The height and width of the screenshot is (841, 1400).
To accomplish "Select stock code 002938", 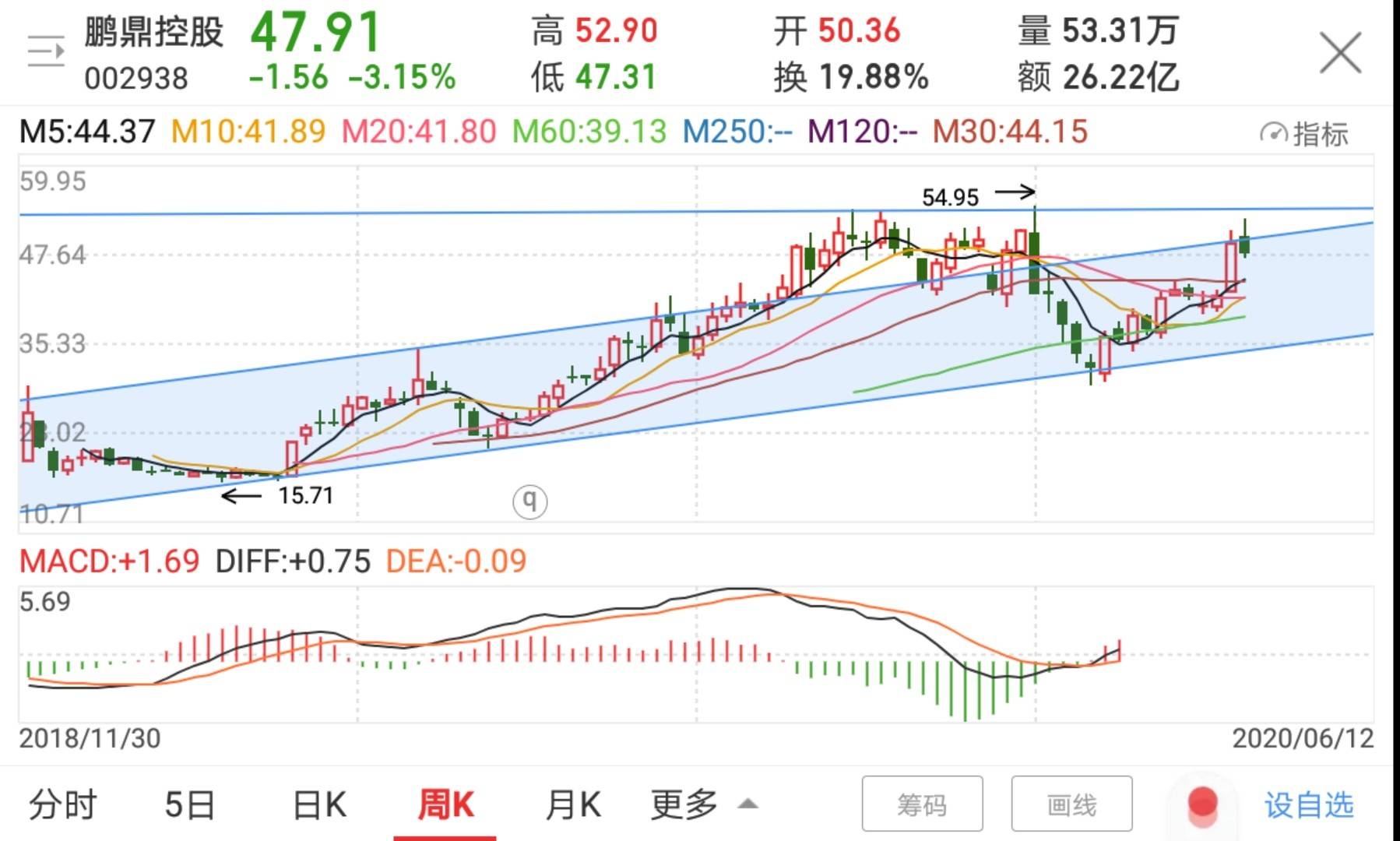I will click(x=136, y=79).
